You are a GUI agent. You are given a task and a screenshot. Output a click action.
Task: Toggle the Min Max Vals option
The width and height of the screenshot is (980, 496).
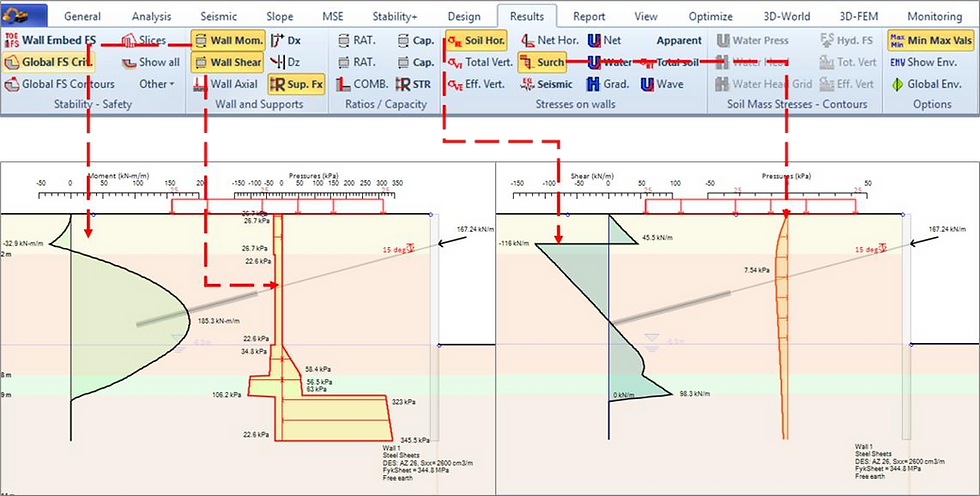[x=931, y=41]
